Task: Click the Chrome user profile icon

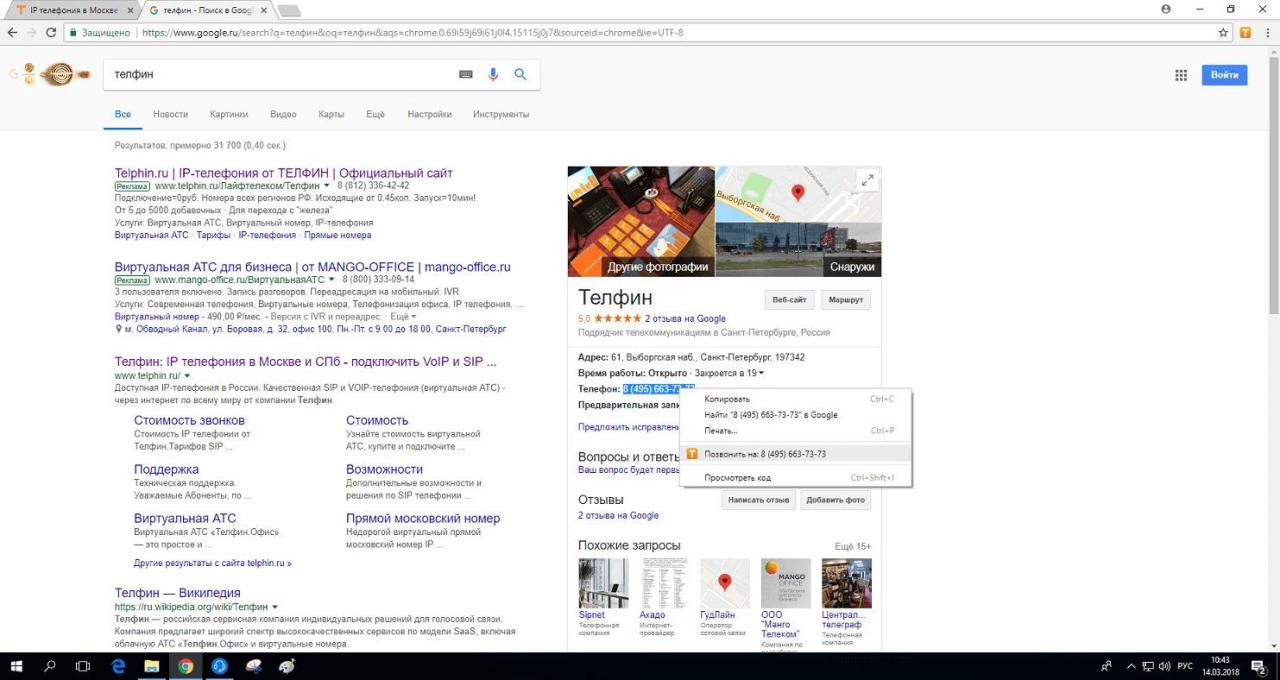Action: (1166, 8)
